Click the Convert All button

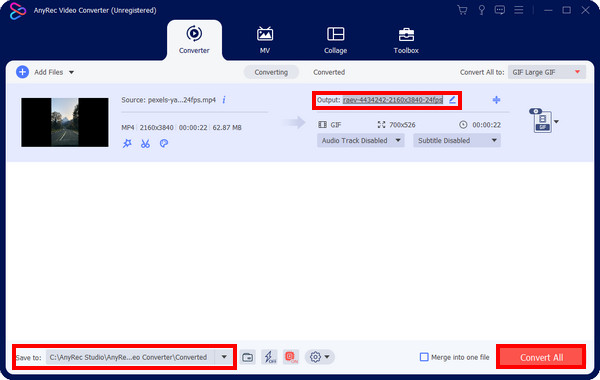coord(541,357)
